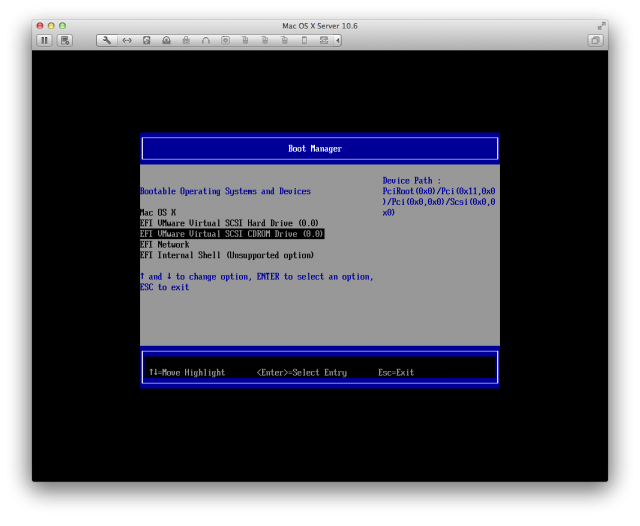This screenshot has width=640, height=526.
Task: Click the CD/DVD drive icon
Action: tap(166, 40)
